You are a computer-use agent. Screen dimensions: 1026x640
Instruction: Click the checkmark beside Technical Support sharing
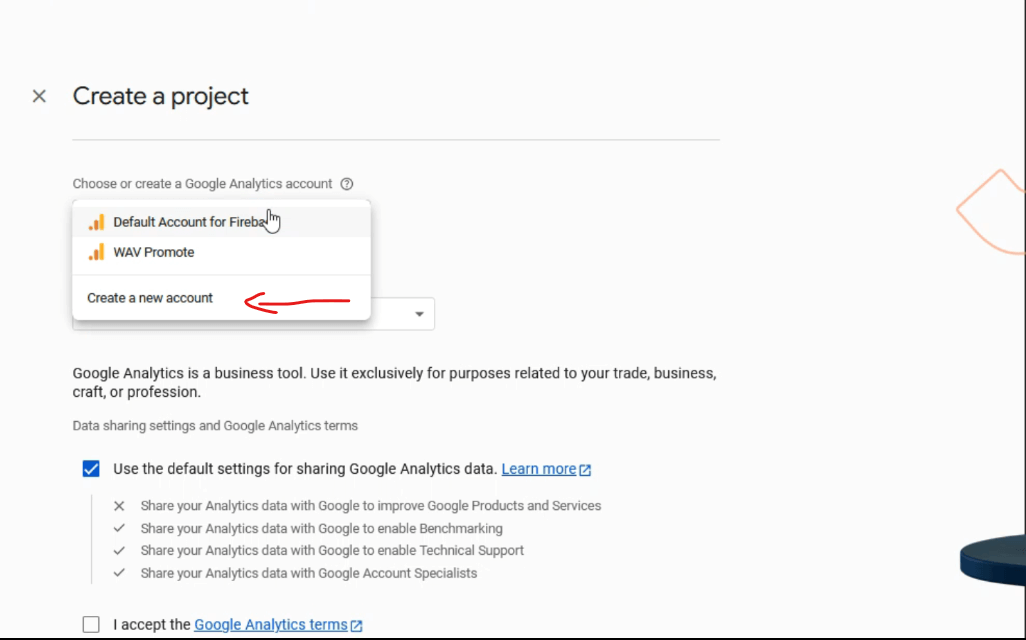[x=118, y=550]
